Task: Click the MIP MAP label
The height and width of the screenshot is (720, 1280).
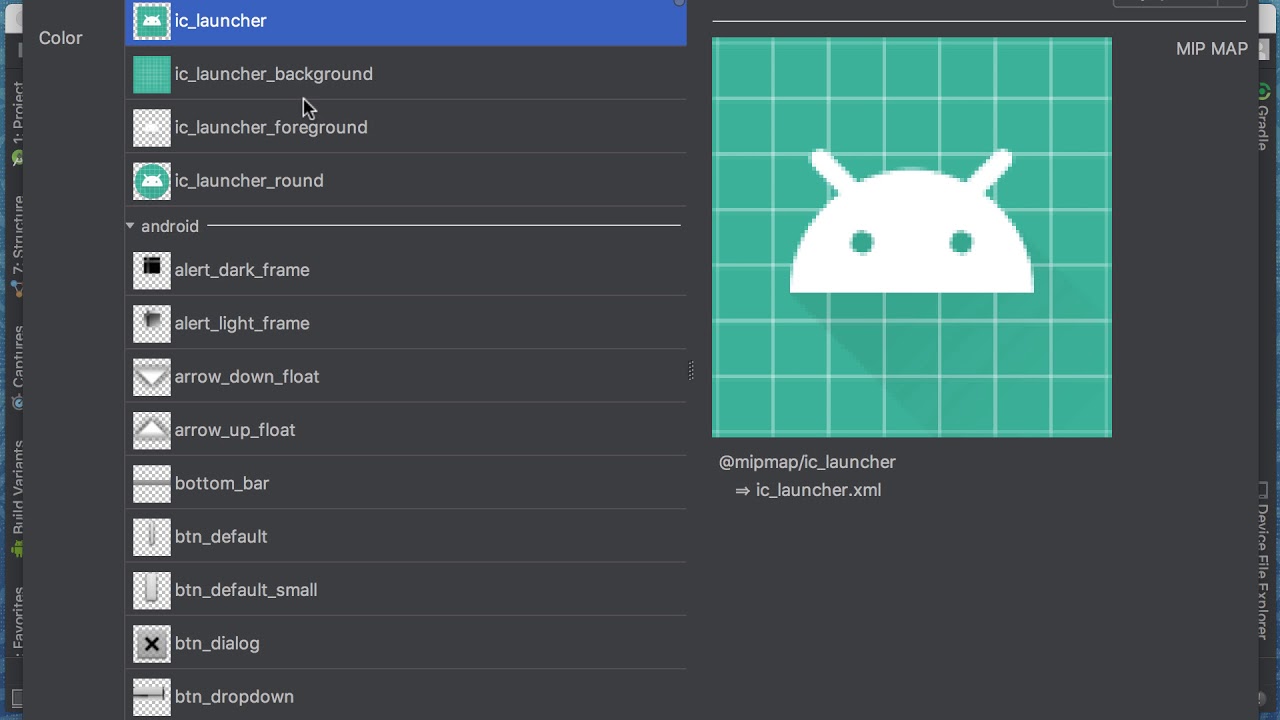Action: [x=1212, y=49]
